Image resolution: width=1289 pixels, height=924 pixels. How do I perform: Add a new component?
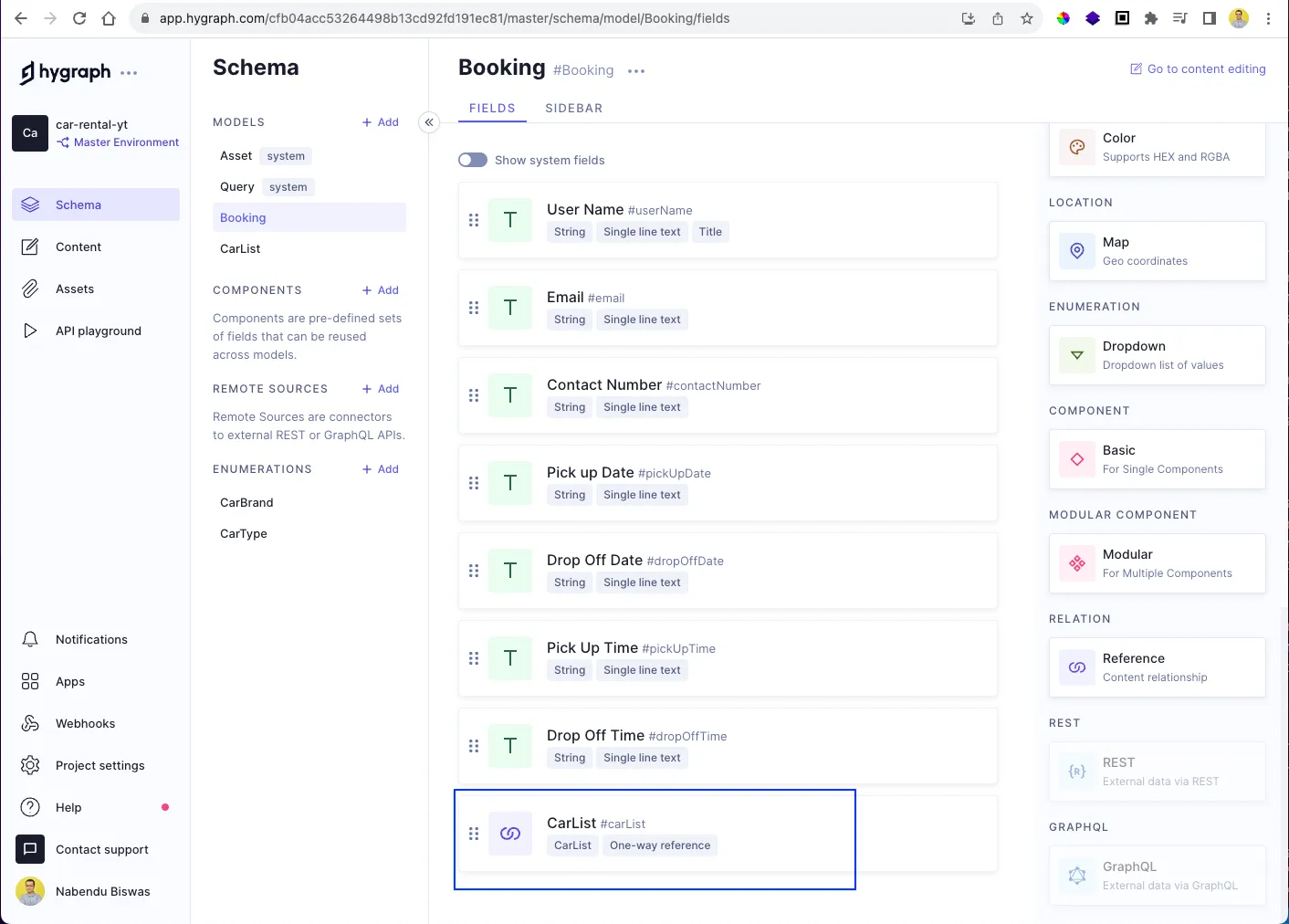click(x=381, y=290)
